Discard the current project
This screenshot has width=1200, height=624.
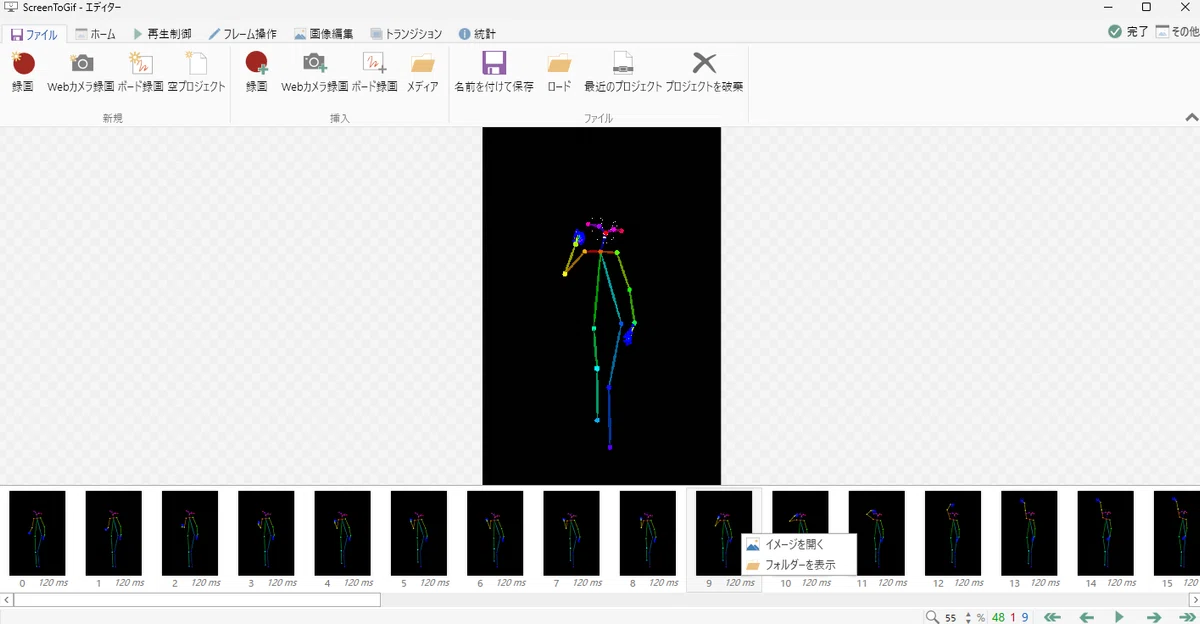click(704, 71)
